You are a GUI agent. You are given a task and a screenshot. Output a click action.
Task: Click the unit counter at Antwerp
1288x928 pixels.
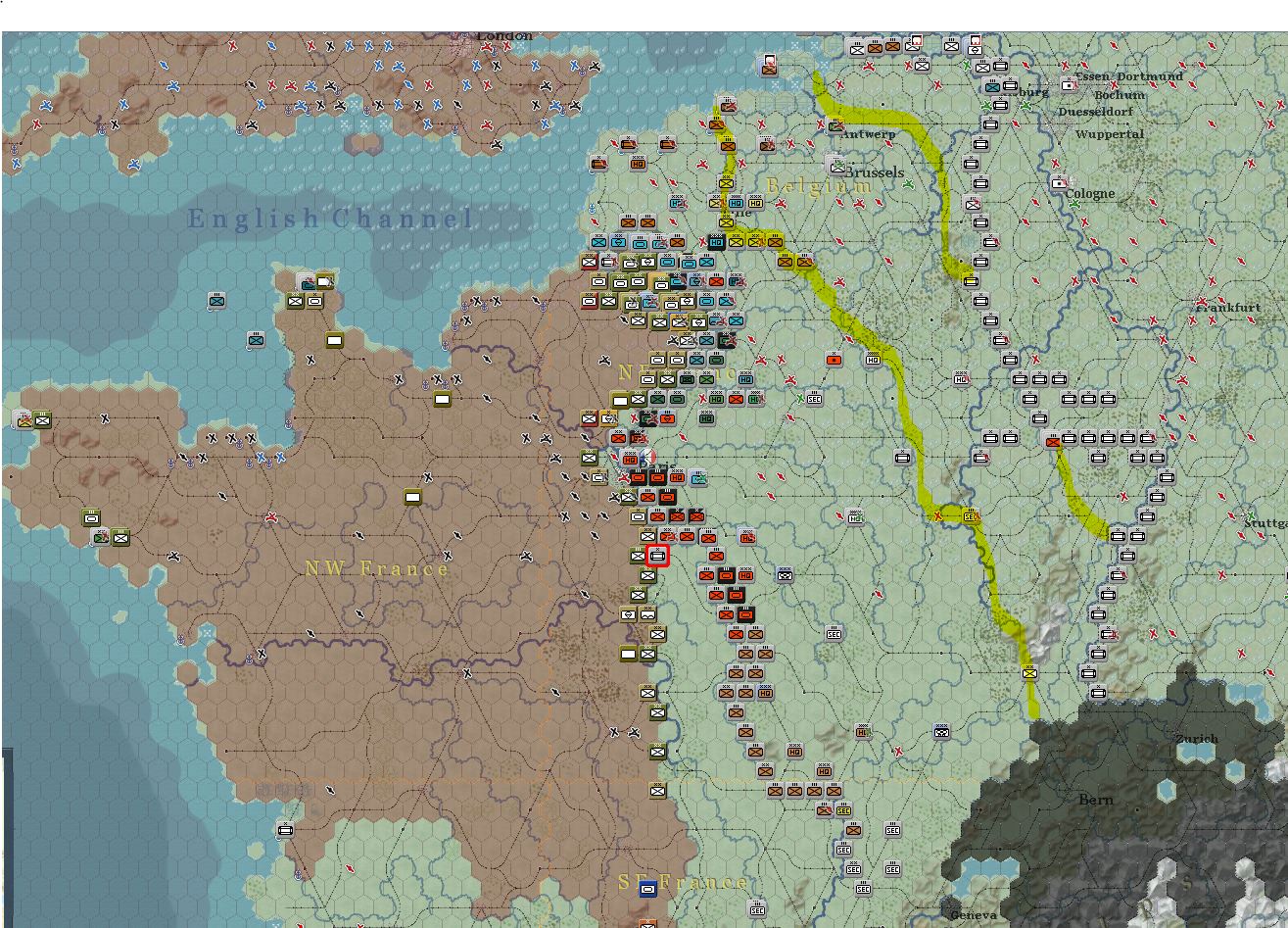(836, 125)
